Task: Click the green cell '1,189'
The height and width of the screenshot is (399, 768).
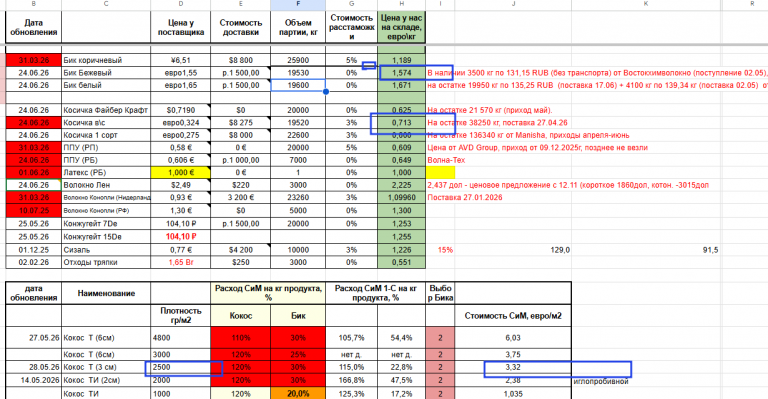Action: coord(402,60)
